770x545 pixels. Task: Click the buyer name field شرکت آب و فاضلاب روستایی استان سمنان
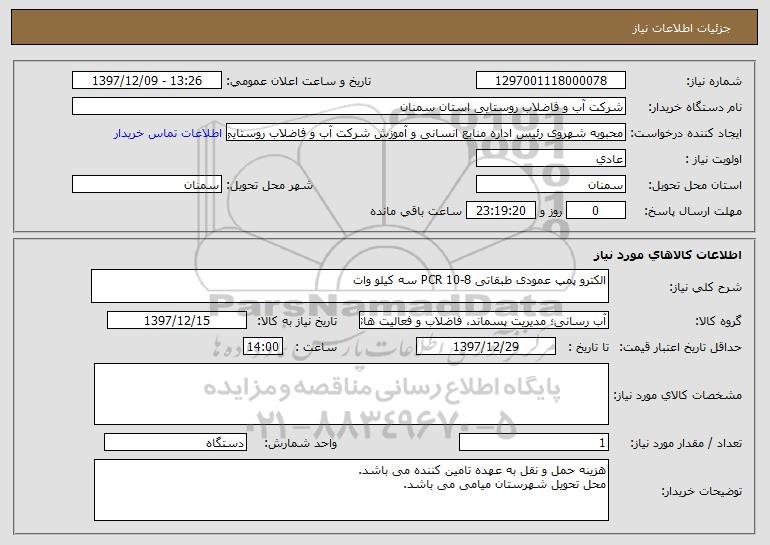[x=349, y=106]
